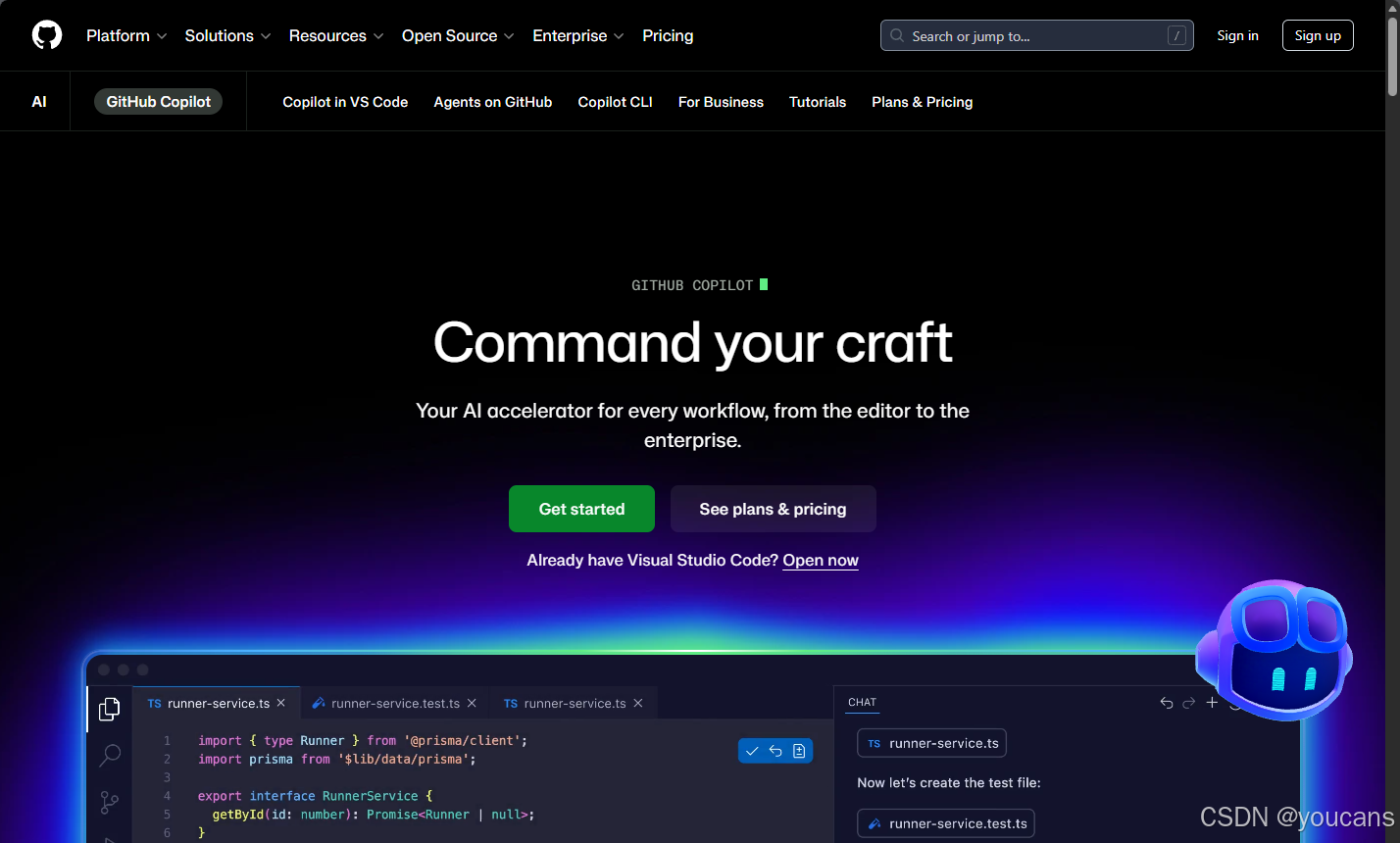Select the magnifier Search icon in editor sidebar
This screenshot has height=843, width=1400.
pyautogui.click(x=110, y=755)
